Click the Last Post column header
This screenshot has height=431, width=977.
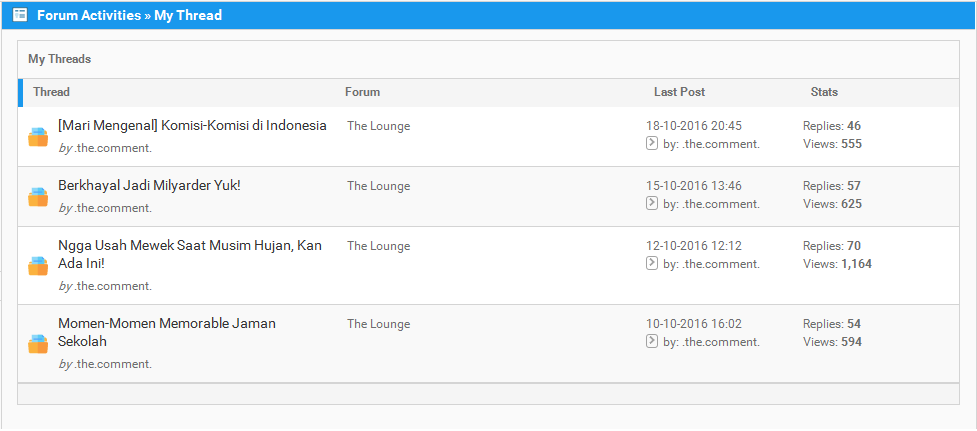(679, 92)
